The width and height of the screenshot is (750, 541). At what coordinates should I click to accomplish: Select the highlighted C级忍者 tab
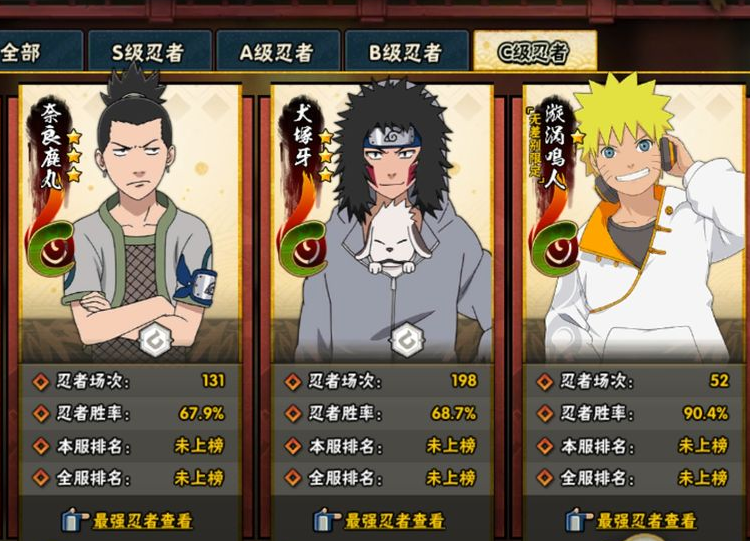pos(535,51)
